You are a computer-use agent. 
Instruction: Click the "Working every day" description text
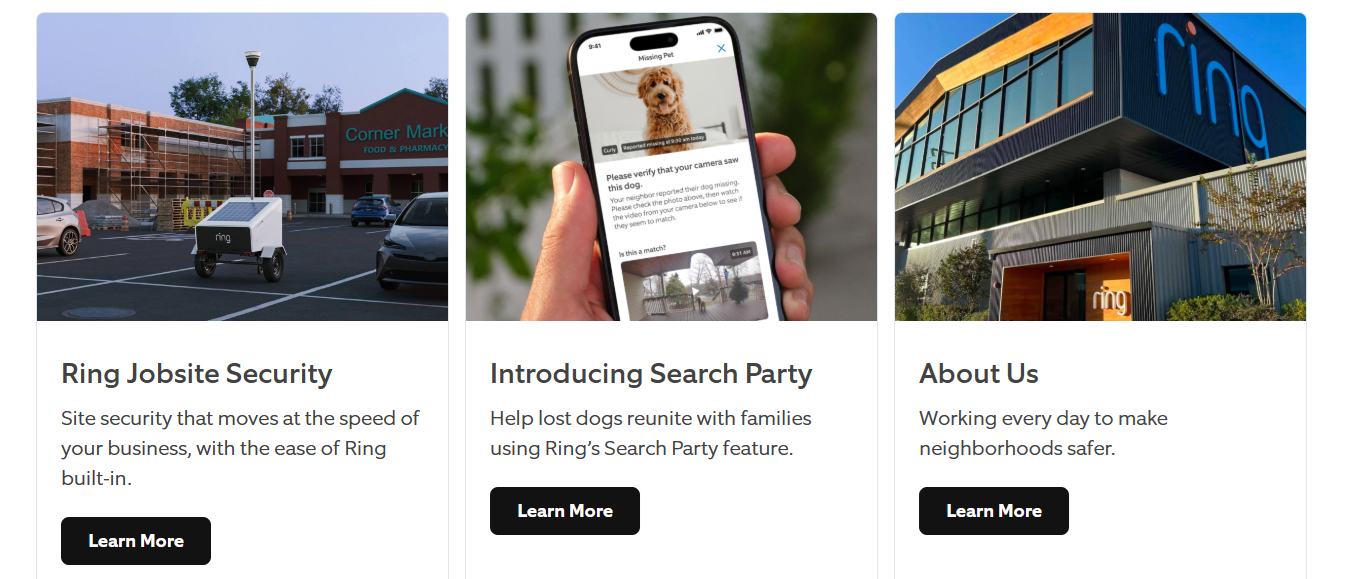click(1043, 433)
